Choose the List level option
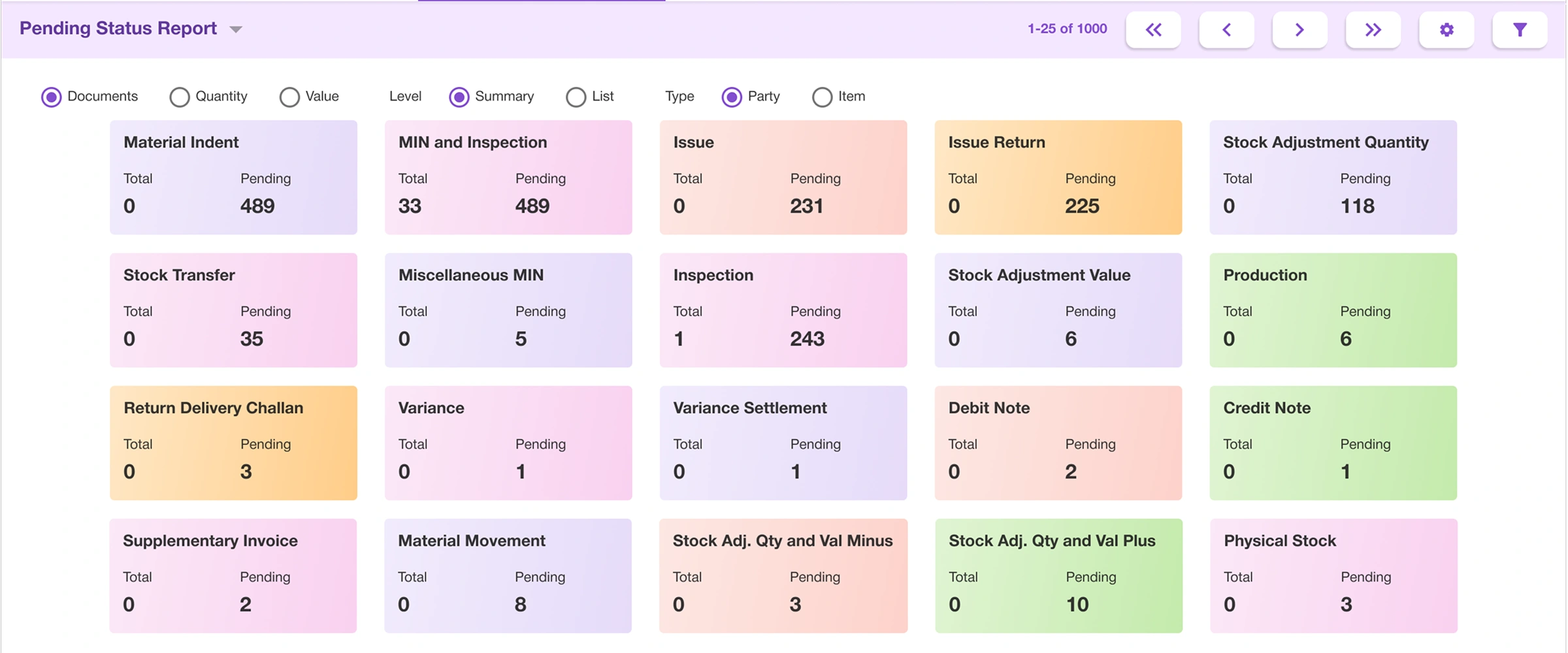The height and width of the screenshot is (653, 1568). click(x=576, y=97)
